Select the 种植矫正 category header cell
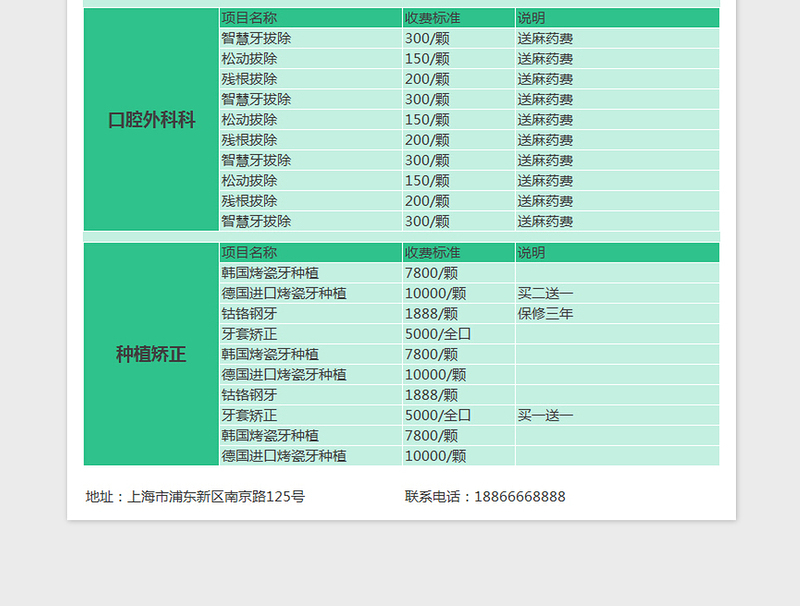Viewport: 800px width, 606px height. pos(150,354)
